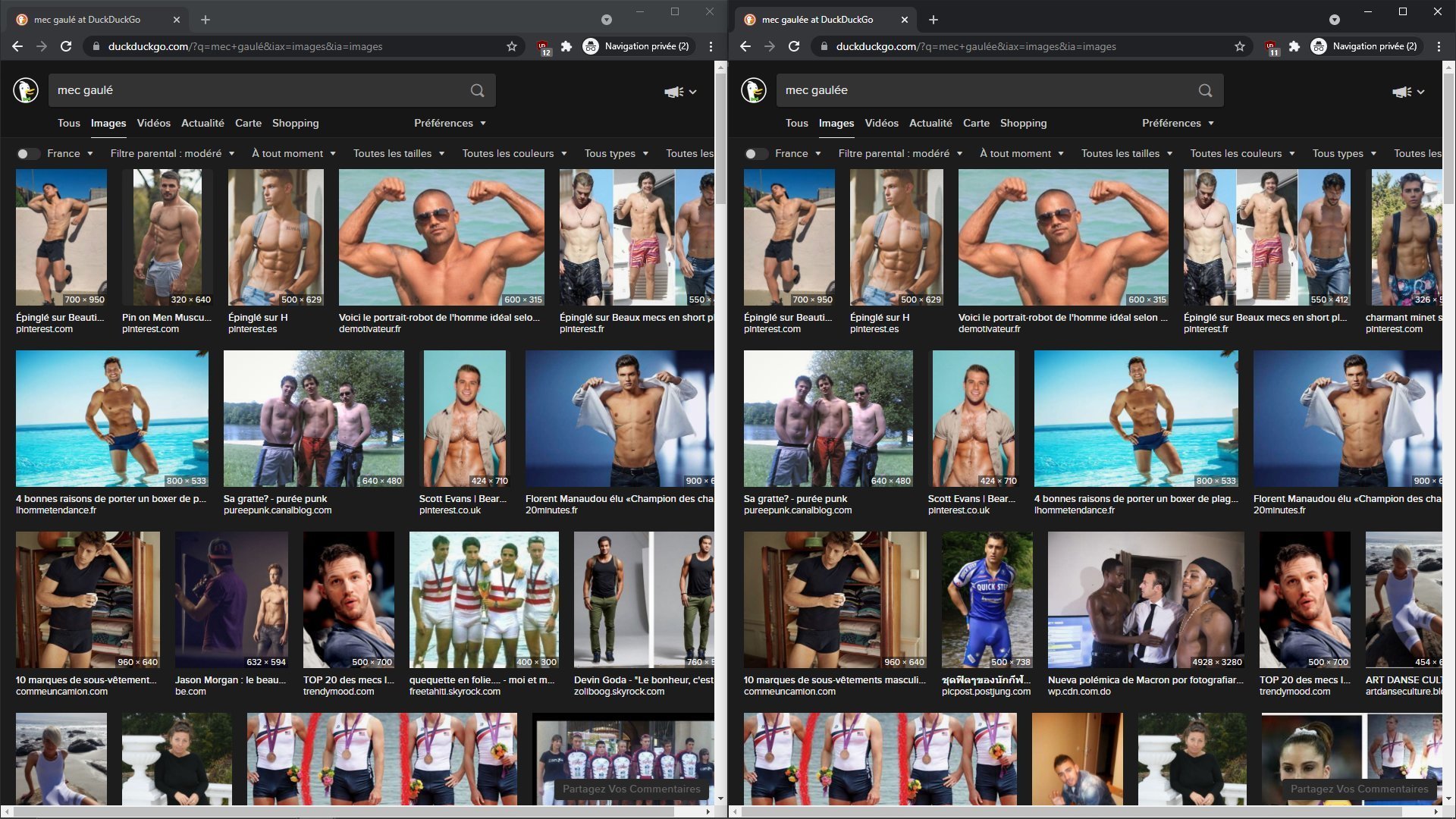This screenshot has width=1456, height=819.
Task: Click the 'mec gaulé' search field in left window
Action: (x=258, y=90)
